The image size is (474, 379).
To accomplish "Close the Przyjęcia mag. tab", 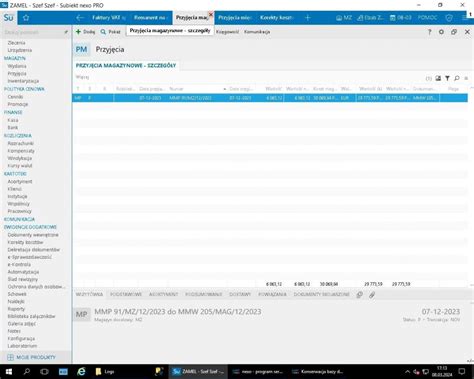I will [x=210, y=14].
